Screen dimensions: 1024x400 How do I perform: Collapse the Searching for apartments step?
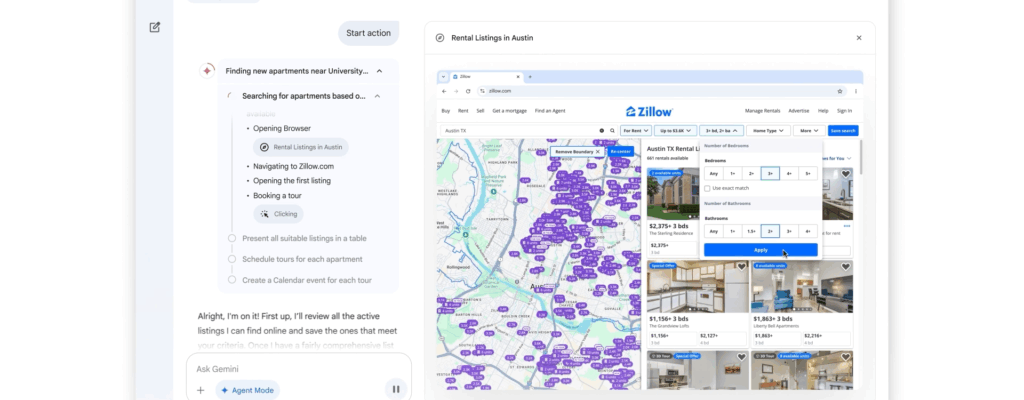click(x=377, y=96)
